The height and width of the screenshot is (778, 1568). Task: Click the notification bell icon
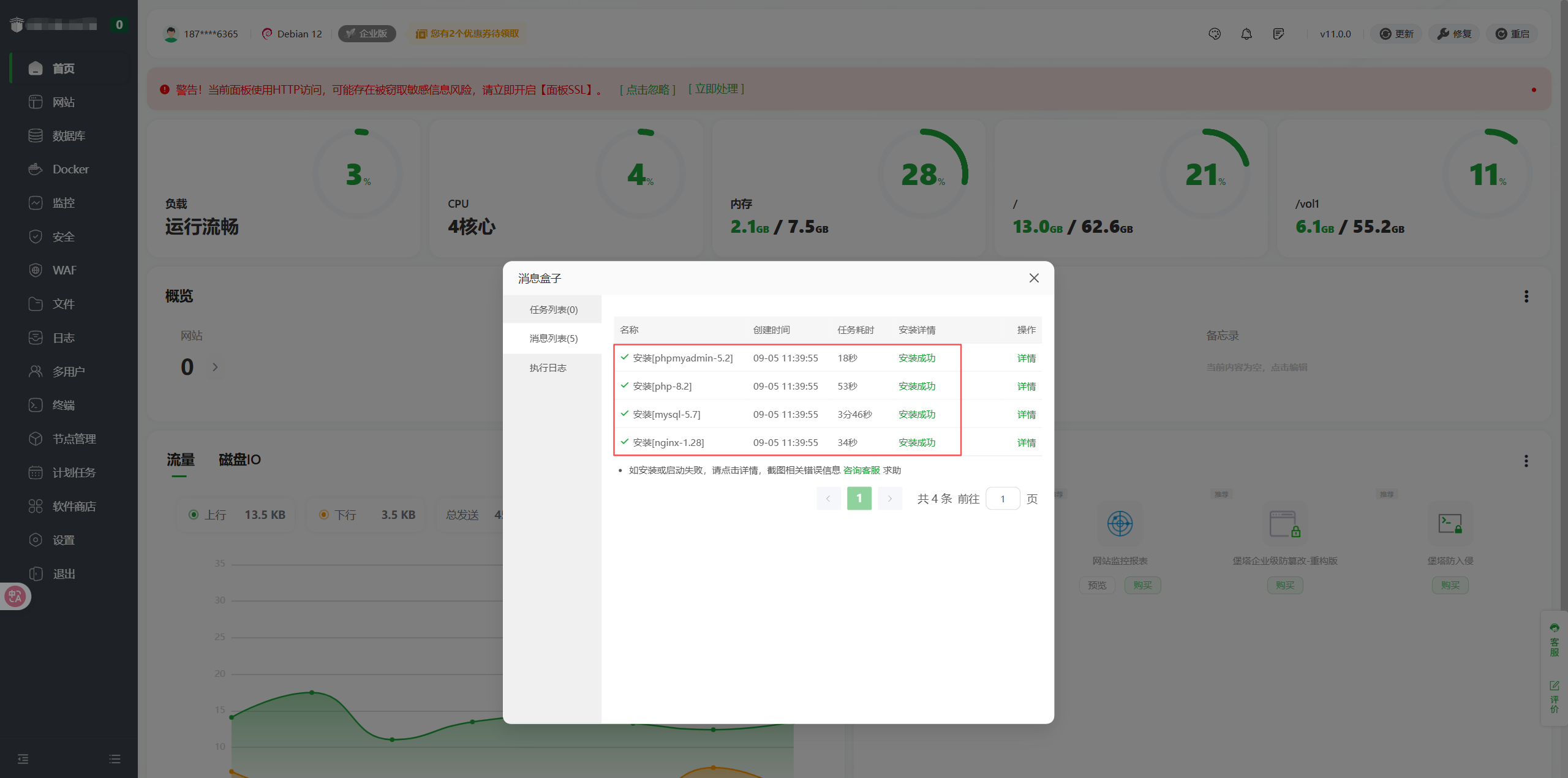(x=1246, y=34)
